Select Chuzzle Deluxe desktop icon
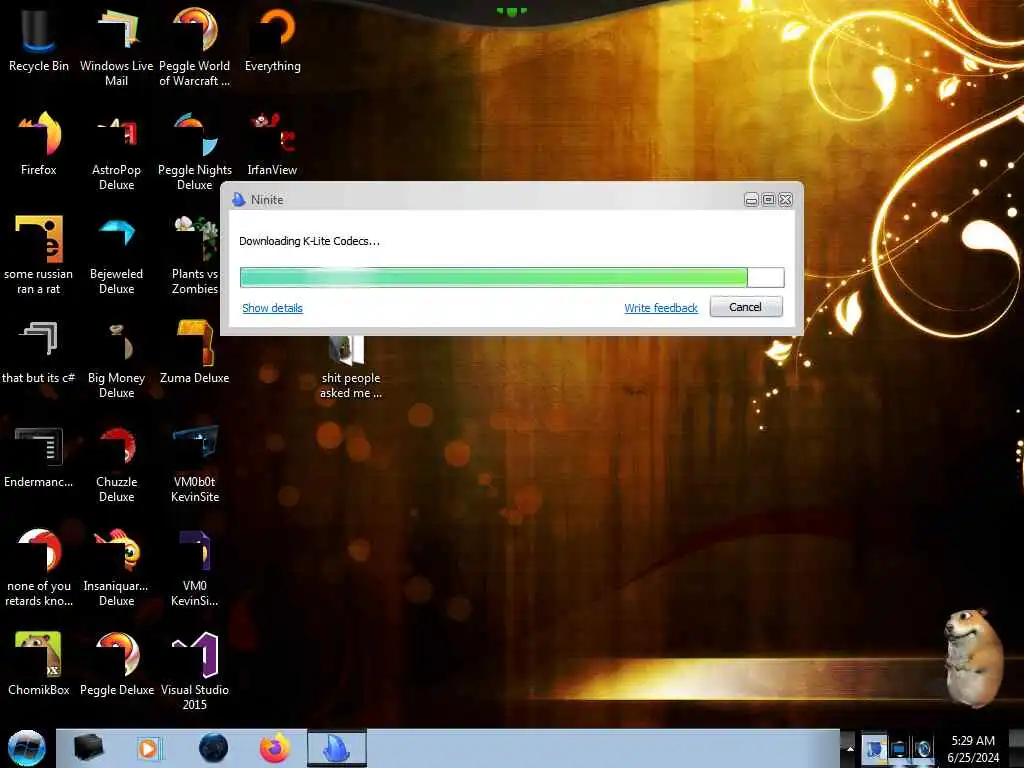 (x=116, y=462)
